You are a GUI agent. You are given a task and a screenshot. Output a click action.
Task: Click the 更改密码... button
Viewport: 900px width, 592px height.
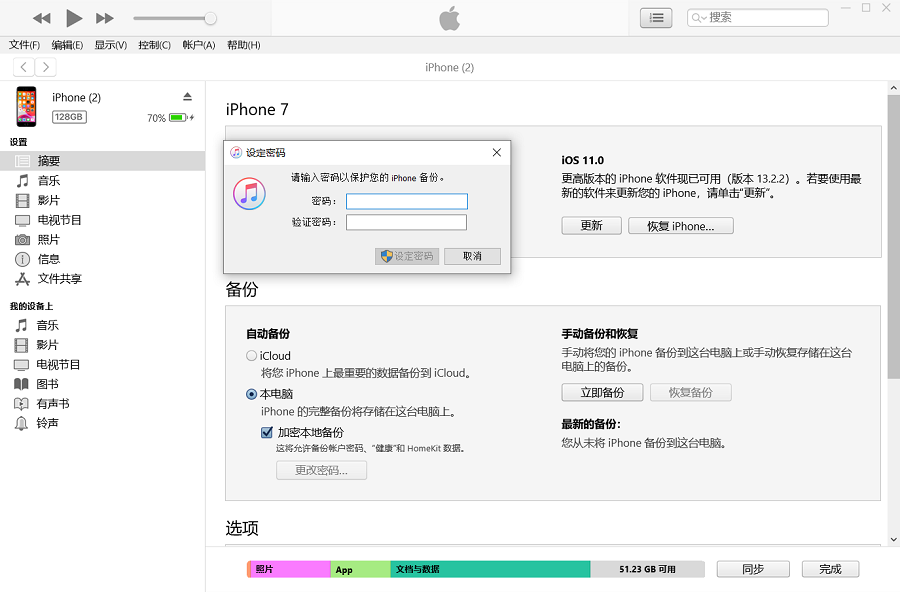(321, 470)
